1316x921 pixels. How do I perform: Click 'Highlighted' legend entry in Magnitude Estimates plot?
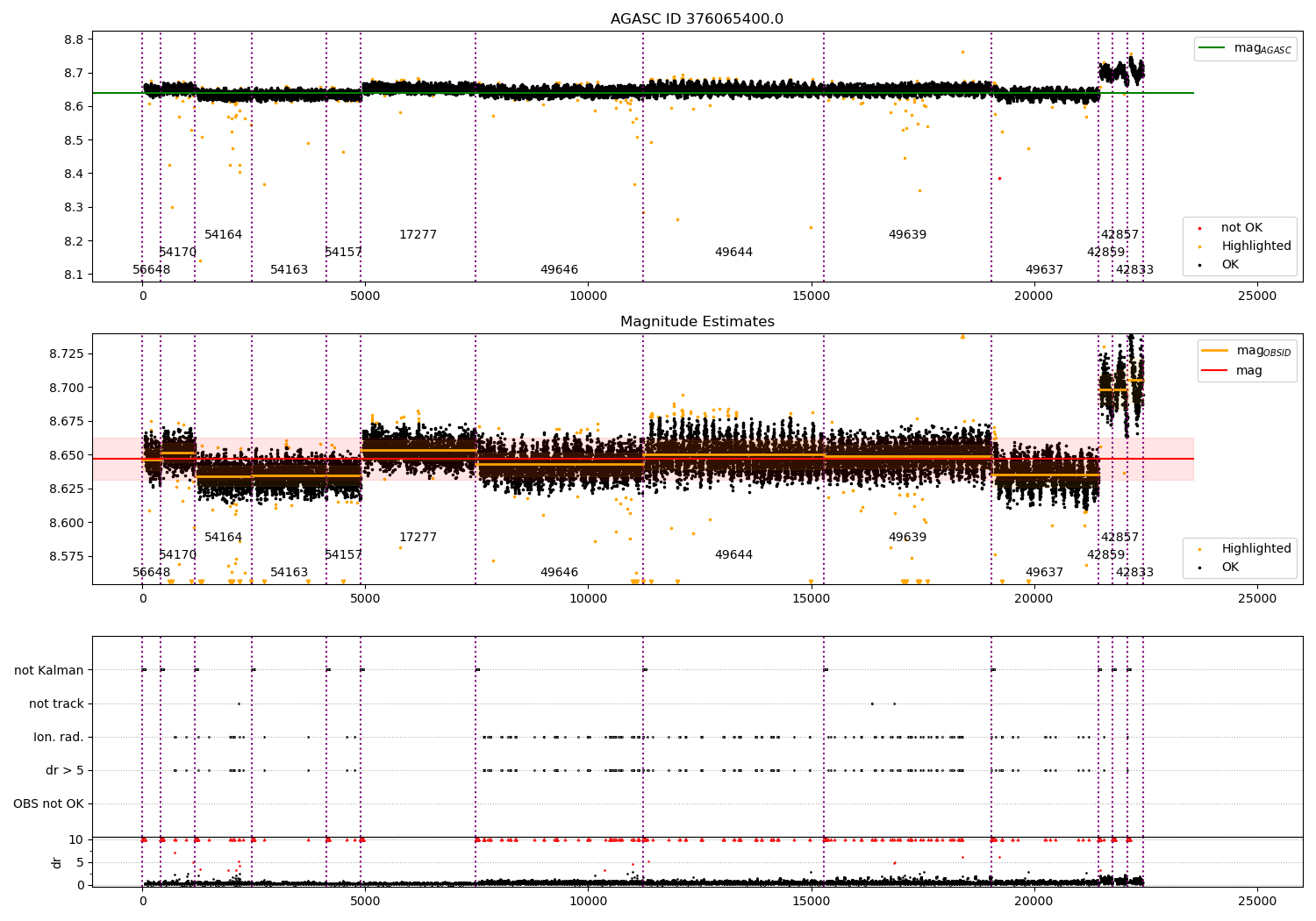click(1255, 549)
